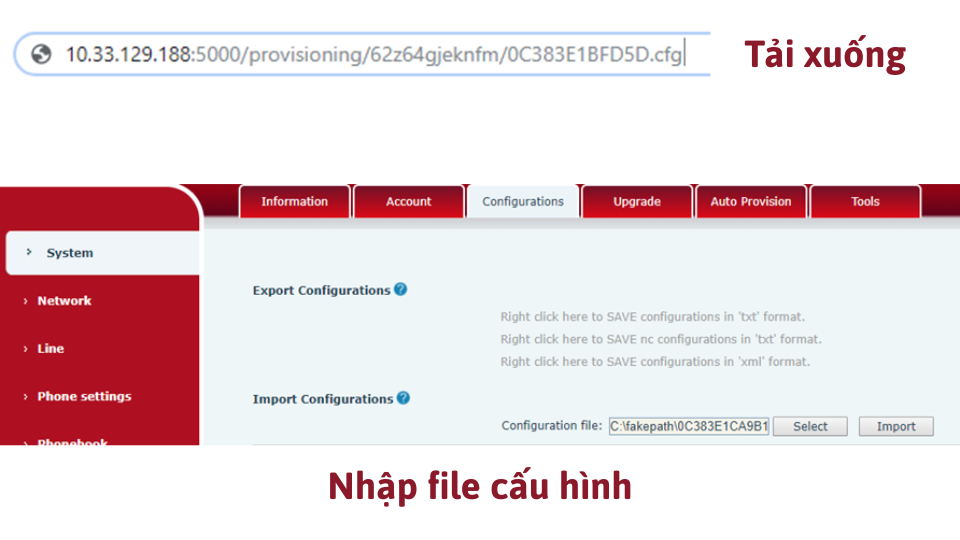Expand the System chevron arrow
Viewport: 960px width, 540px height.
tap(29, 252)
